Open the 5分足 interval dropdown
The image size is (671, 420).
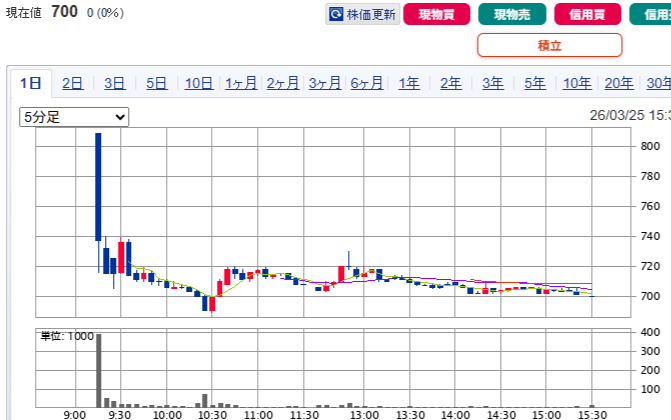(75, 117)
